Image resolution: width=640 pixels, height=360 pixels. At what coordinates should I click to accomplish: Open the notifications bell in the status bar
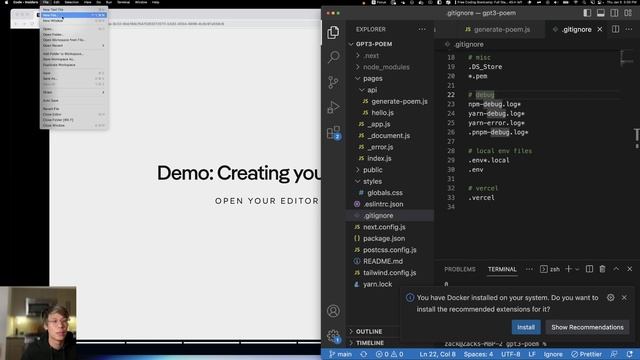[629, 354]
